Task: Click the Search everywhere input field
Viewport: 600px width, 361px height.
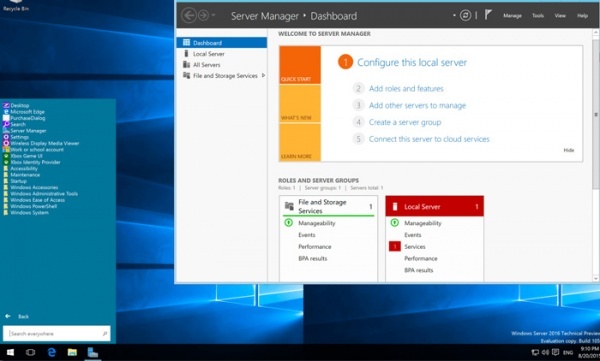Action: (57, 333)
